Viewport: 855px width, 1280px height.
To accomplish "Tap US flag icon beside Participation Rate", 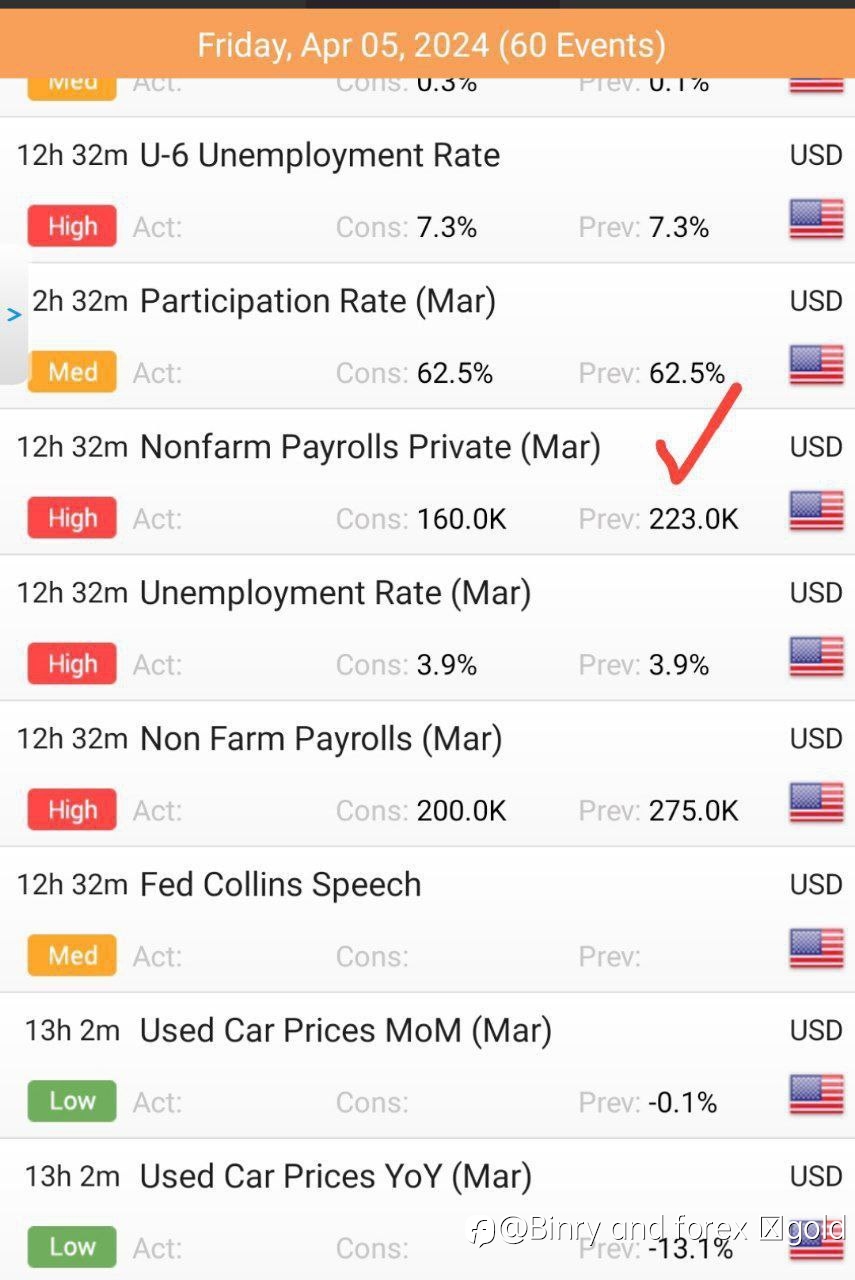I will [816, 365].
